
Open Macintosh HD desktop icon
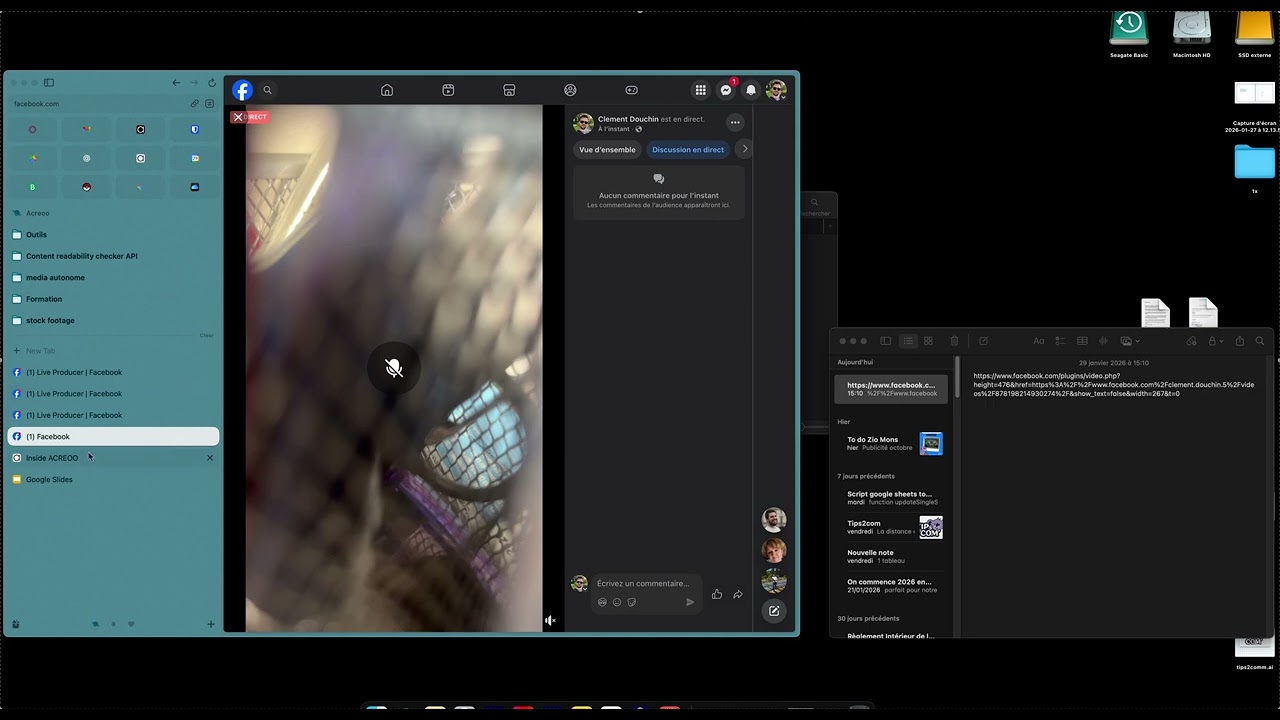(x=1192, y=32)
